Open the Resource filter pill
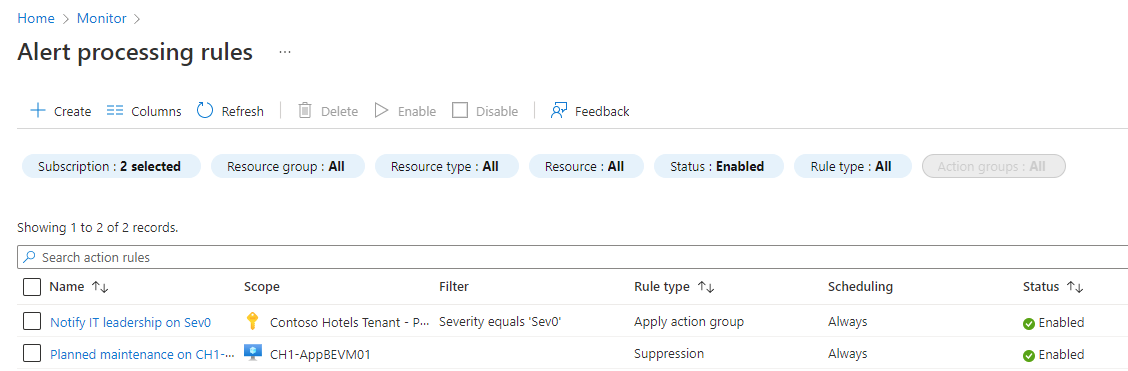1128x371 pixels. tap(586, 166)
